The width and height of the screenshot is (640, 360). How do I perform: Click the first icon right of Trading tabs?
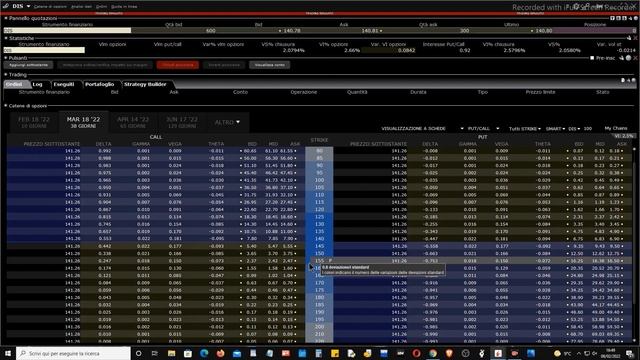pos(623,80)
